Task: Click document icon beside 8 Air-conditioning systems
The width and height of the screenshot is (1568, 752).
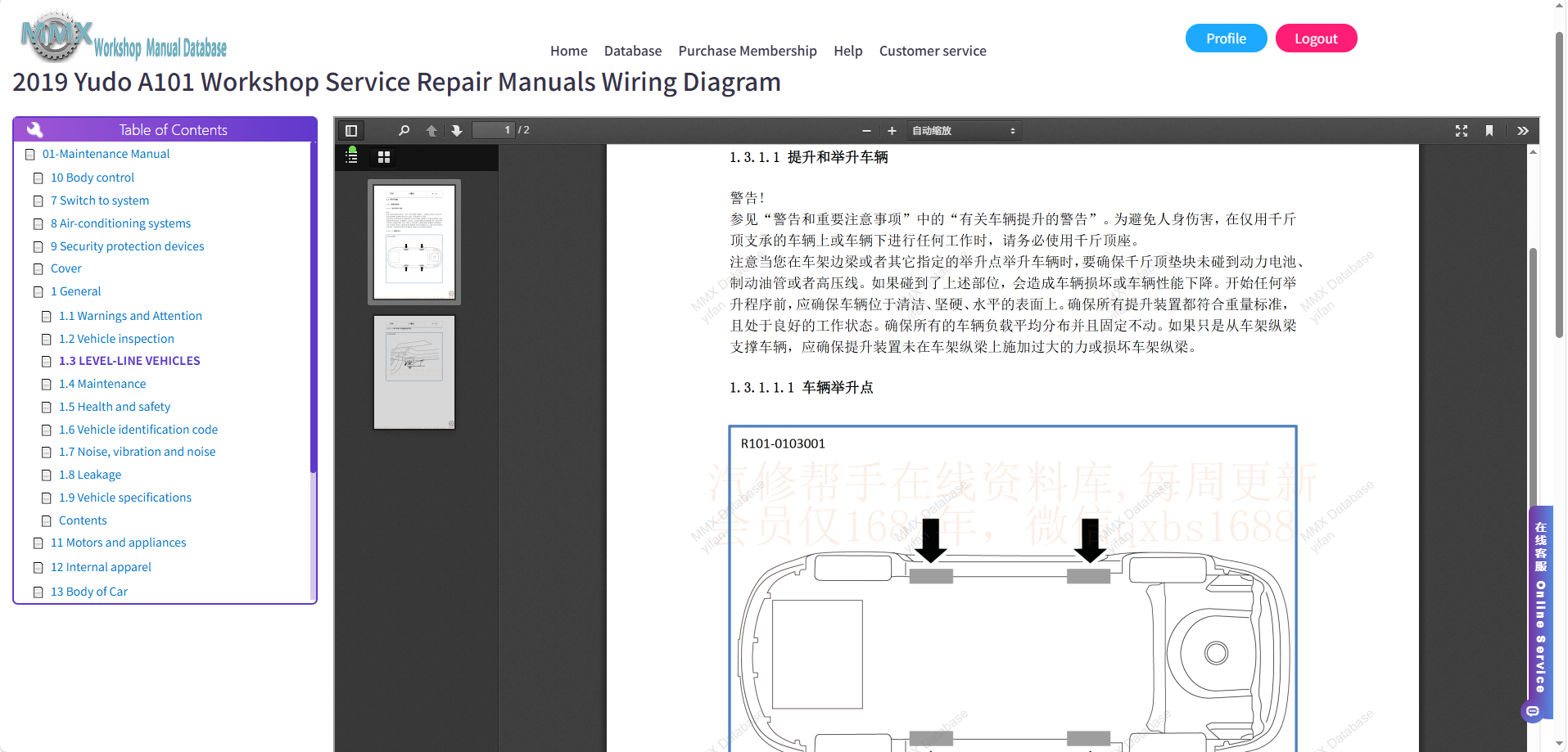Action: pyautogui.click(x=38, y=224)
